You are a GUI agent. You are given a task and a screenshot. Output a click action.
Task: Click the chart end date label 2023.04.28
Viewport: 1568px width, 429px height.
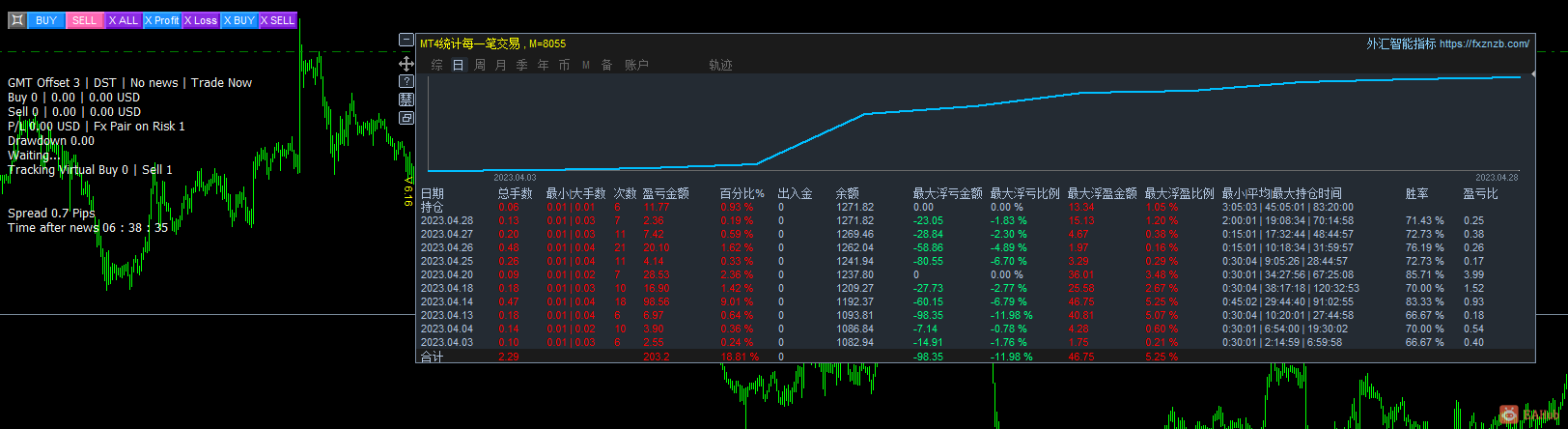pos(1497,178)
